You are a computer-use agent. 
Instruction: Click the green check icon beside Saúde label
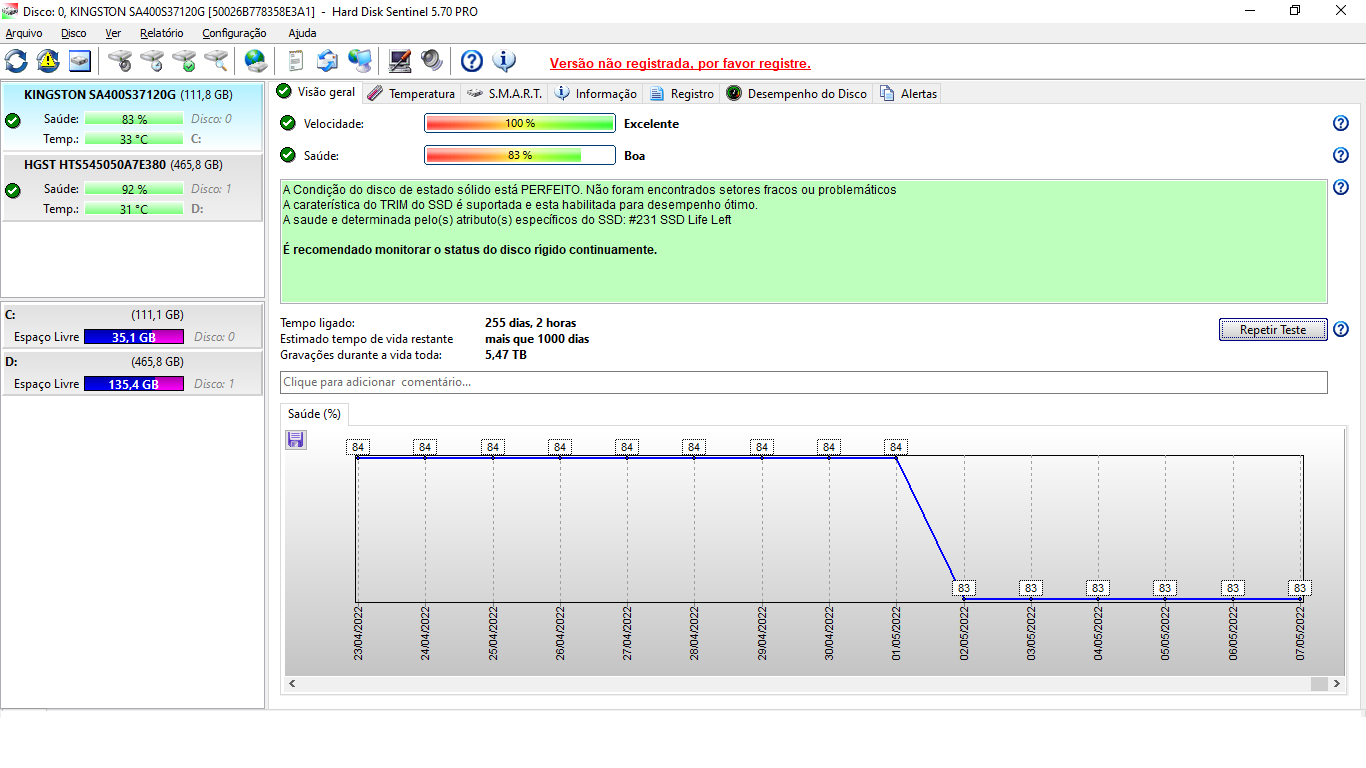(x=288, y=155)
